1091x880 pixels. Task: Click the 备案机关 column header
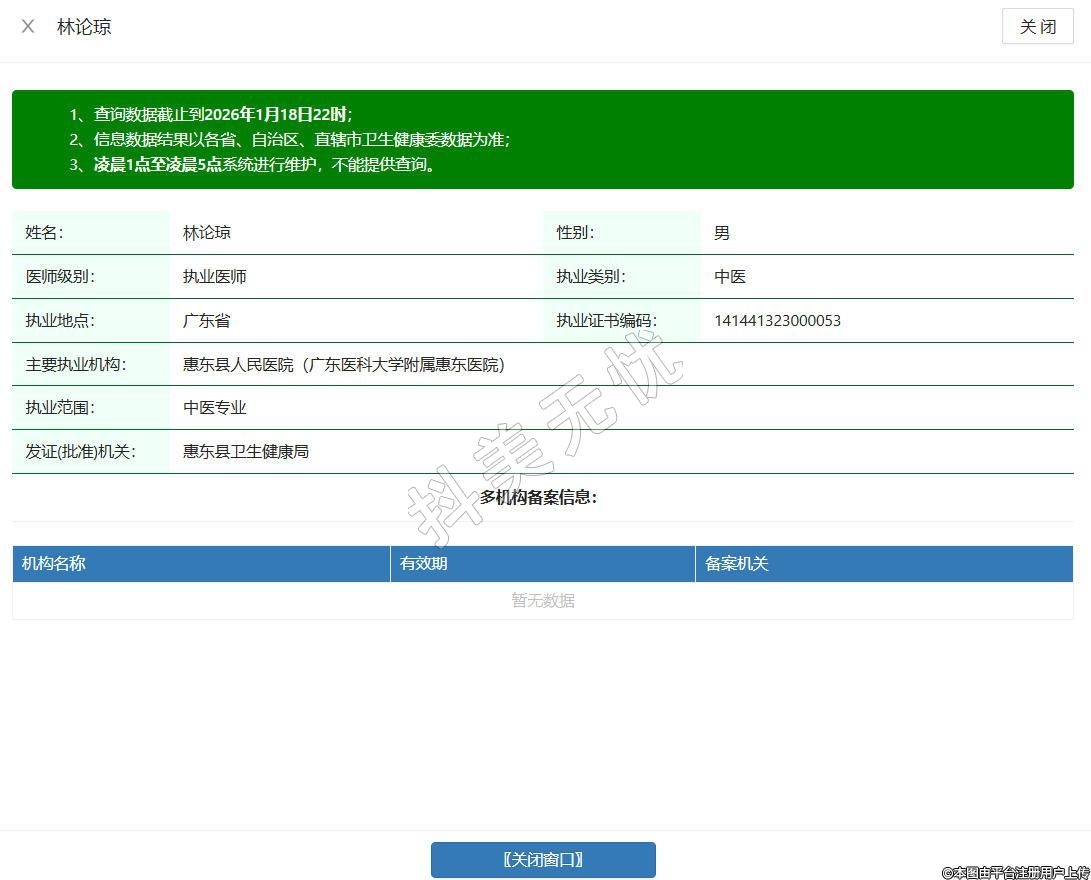pyautogui.click(x=737, y=564)
